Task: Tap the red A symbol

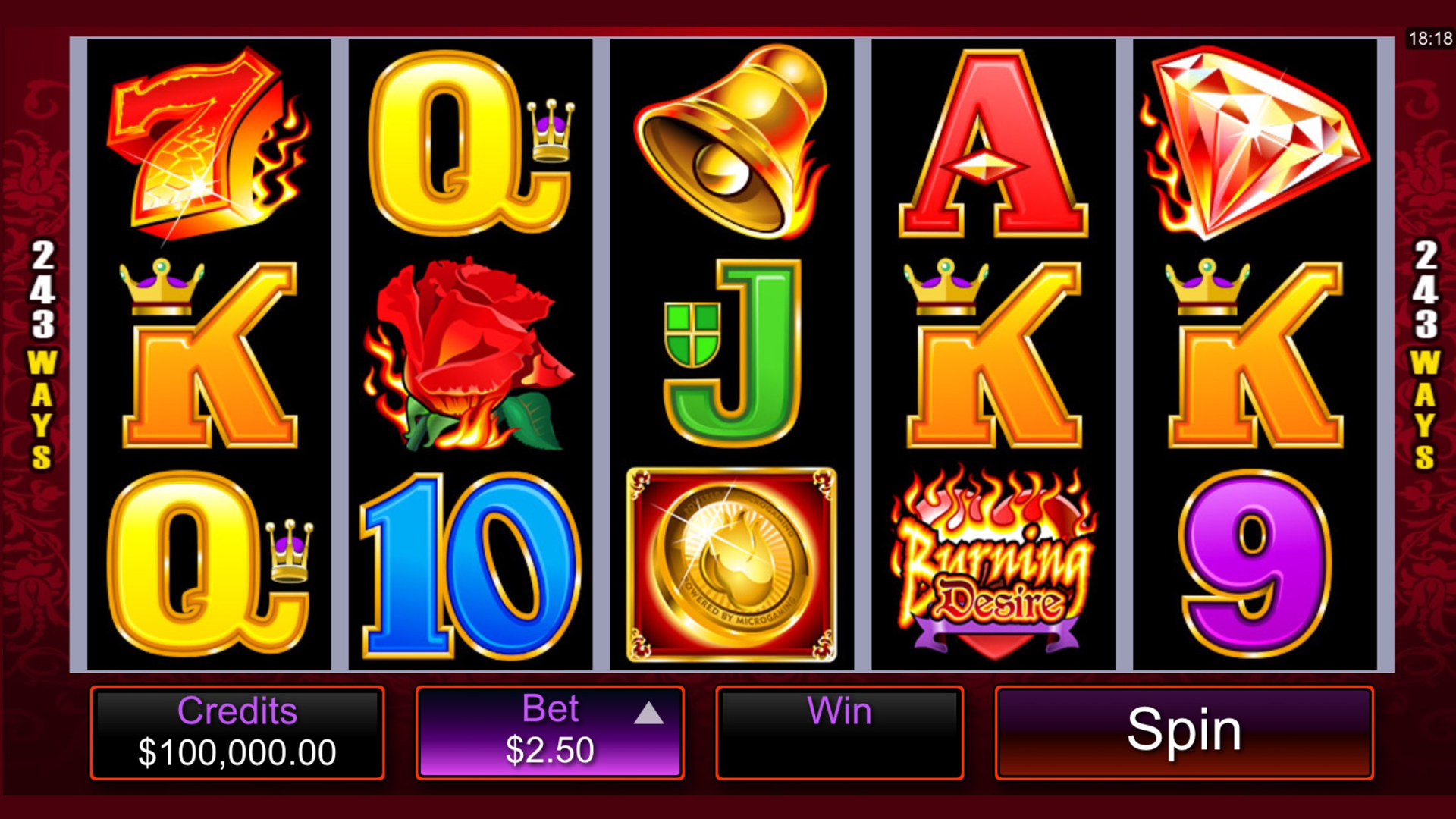Action: [x=993, y=144]
